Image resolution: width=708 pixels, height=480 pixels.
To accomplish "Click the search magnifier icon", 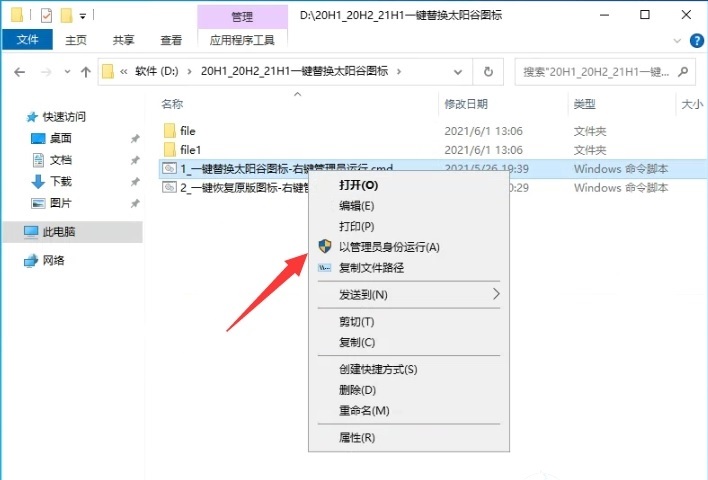I will click(x=683, y=72).
